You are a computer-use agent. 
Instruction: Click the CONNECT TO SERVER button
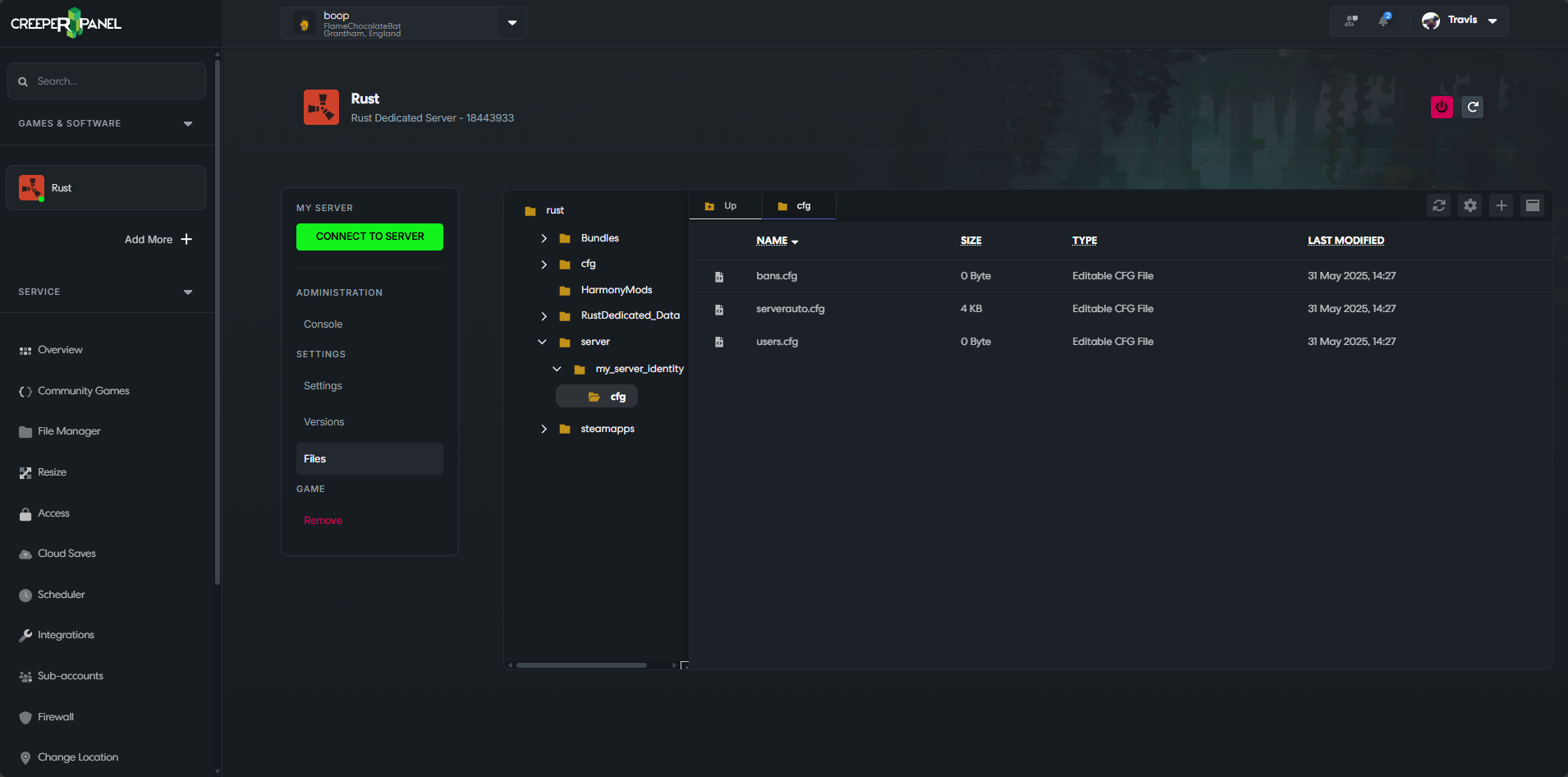pyautogui.click(x=369, y=237)
